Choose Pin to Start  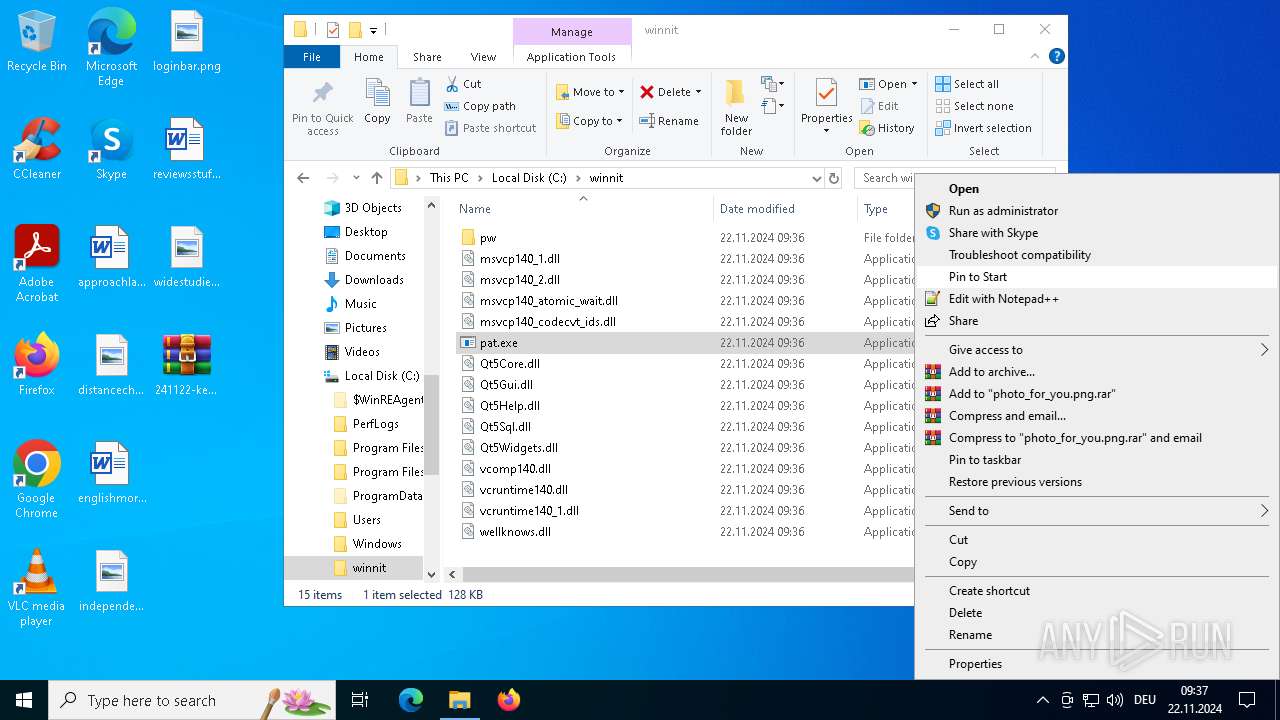[1097, 277]
